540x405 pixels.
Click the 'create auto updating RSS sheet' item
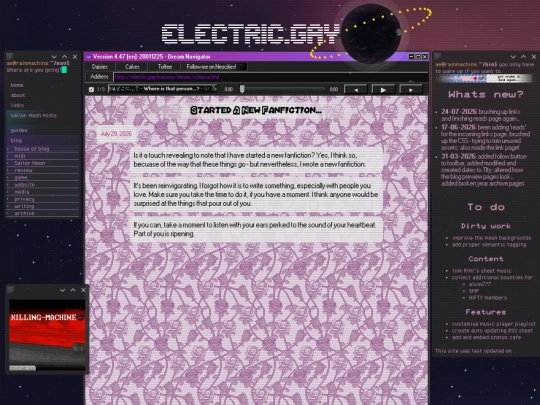[x=492, y=331]
